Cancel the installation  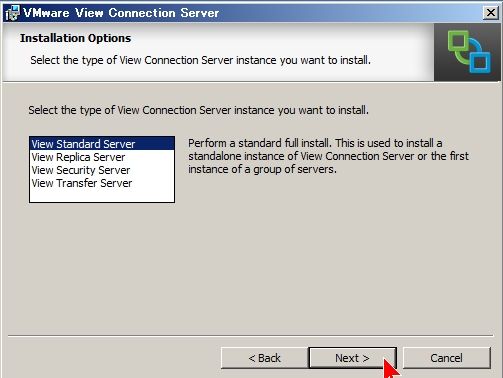click(x=446, y=358)
